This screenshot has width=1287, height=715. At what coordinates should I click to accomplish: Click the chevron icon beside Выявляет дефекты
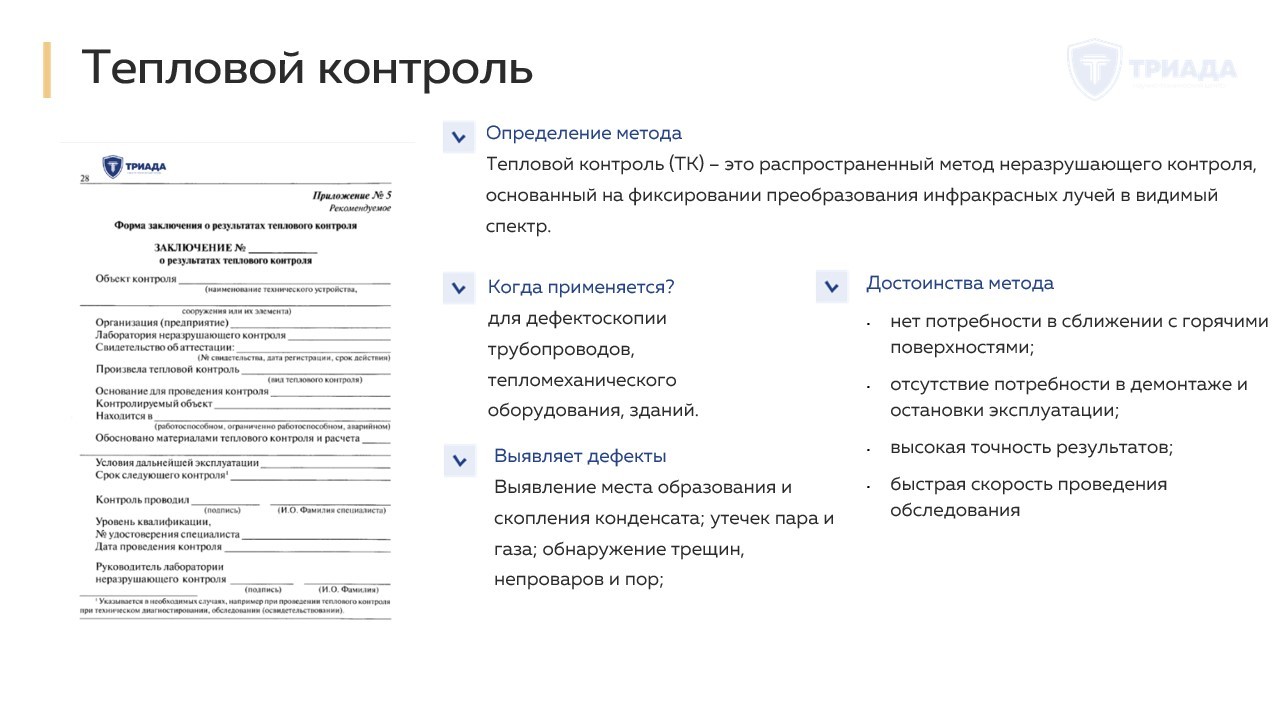coord(458,461)
